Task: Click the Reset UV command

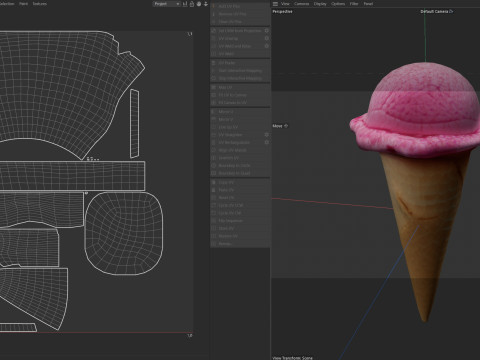Action: [240, 198]
